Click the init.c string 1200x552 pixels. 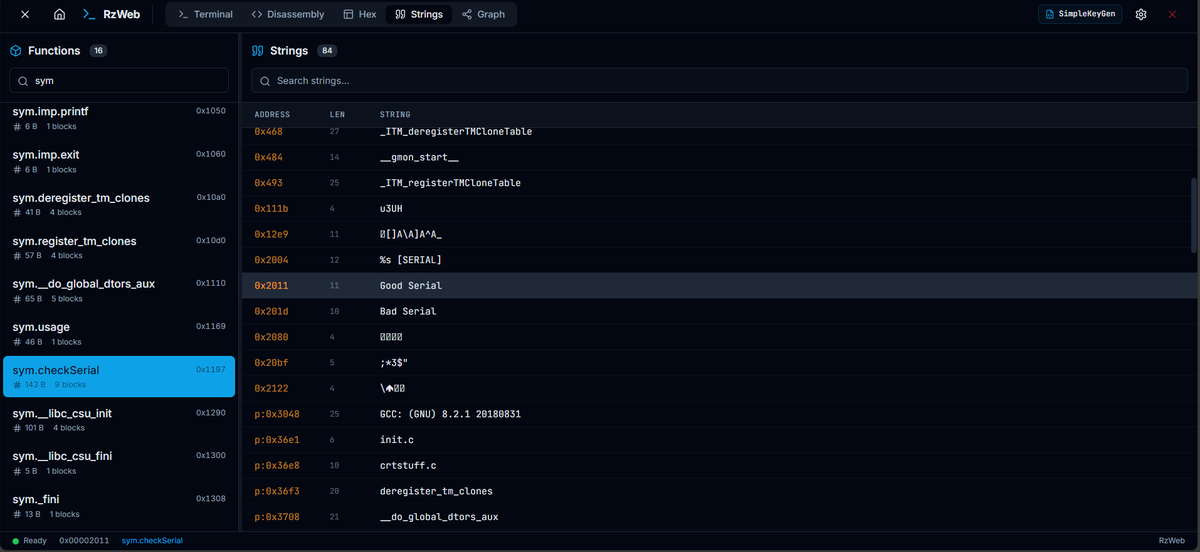click(x=397, y=439)
